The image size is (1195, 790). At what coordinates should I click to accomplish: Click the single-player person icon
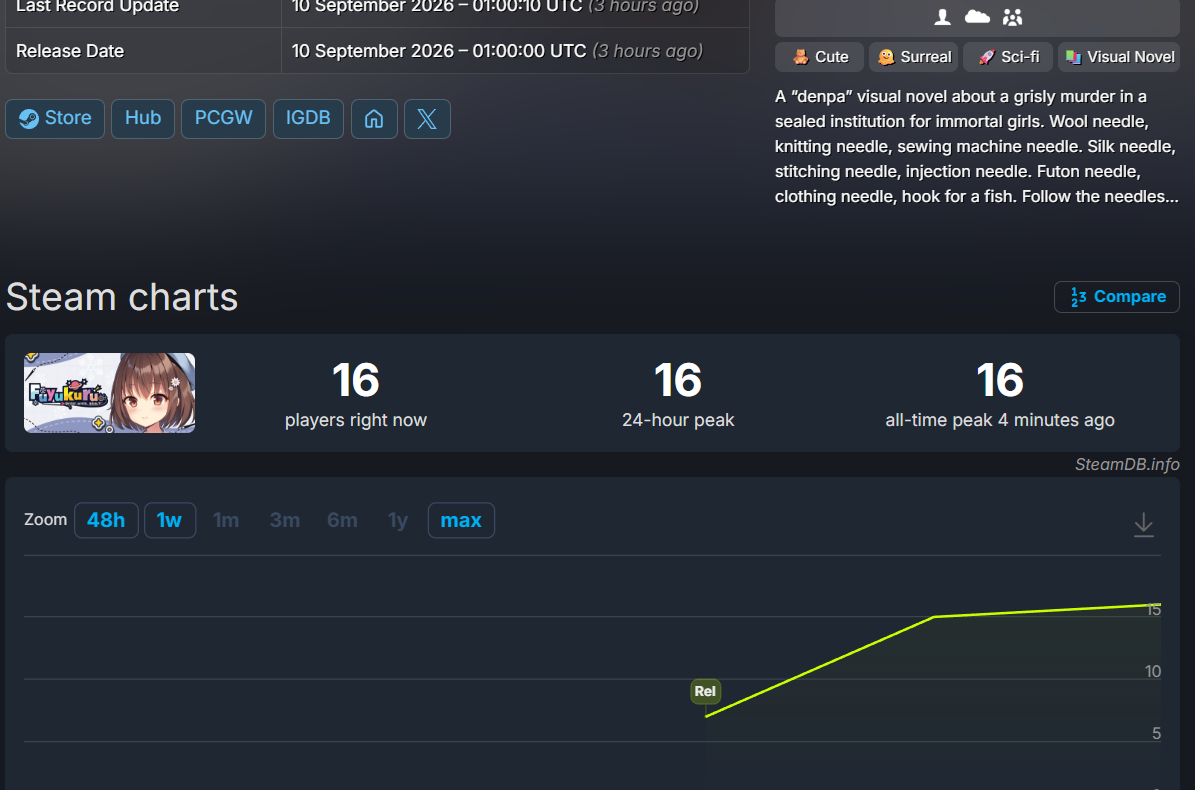click(x=943, y=17)
